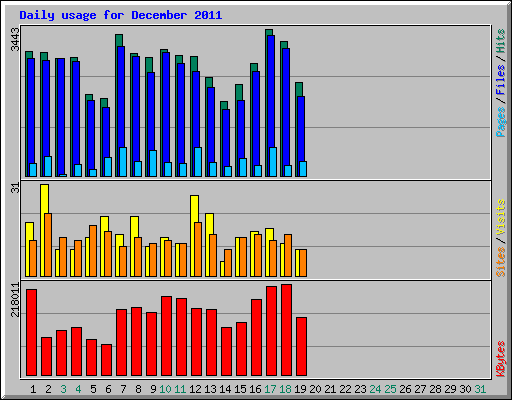Click day 7 on the x-axis

point(123,389)
